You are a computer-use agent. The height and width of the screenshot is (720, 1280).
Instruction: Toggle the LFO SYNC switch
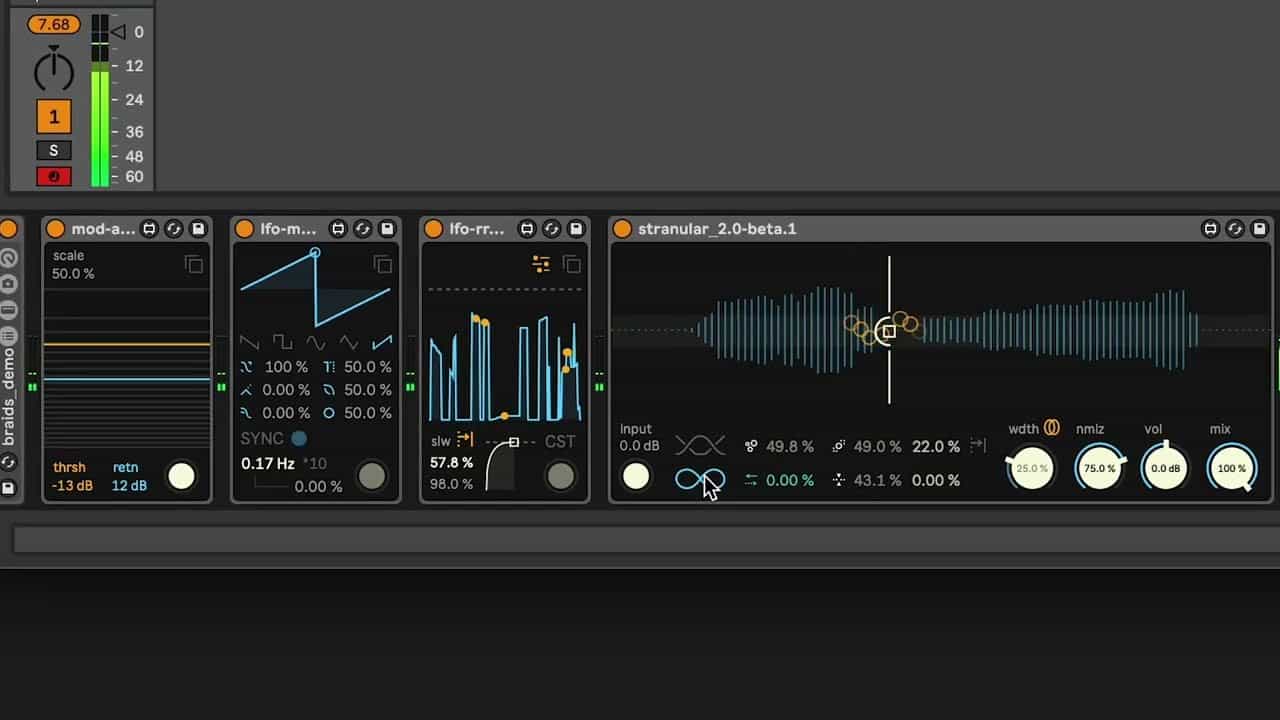298,439
